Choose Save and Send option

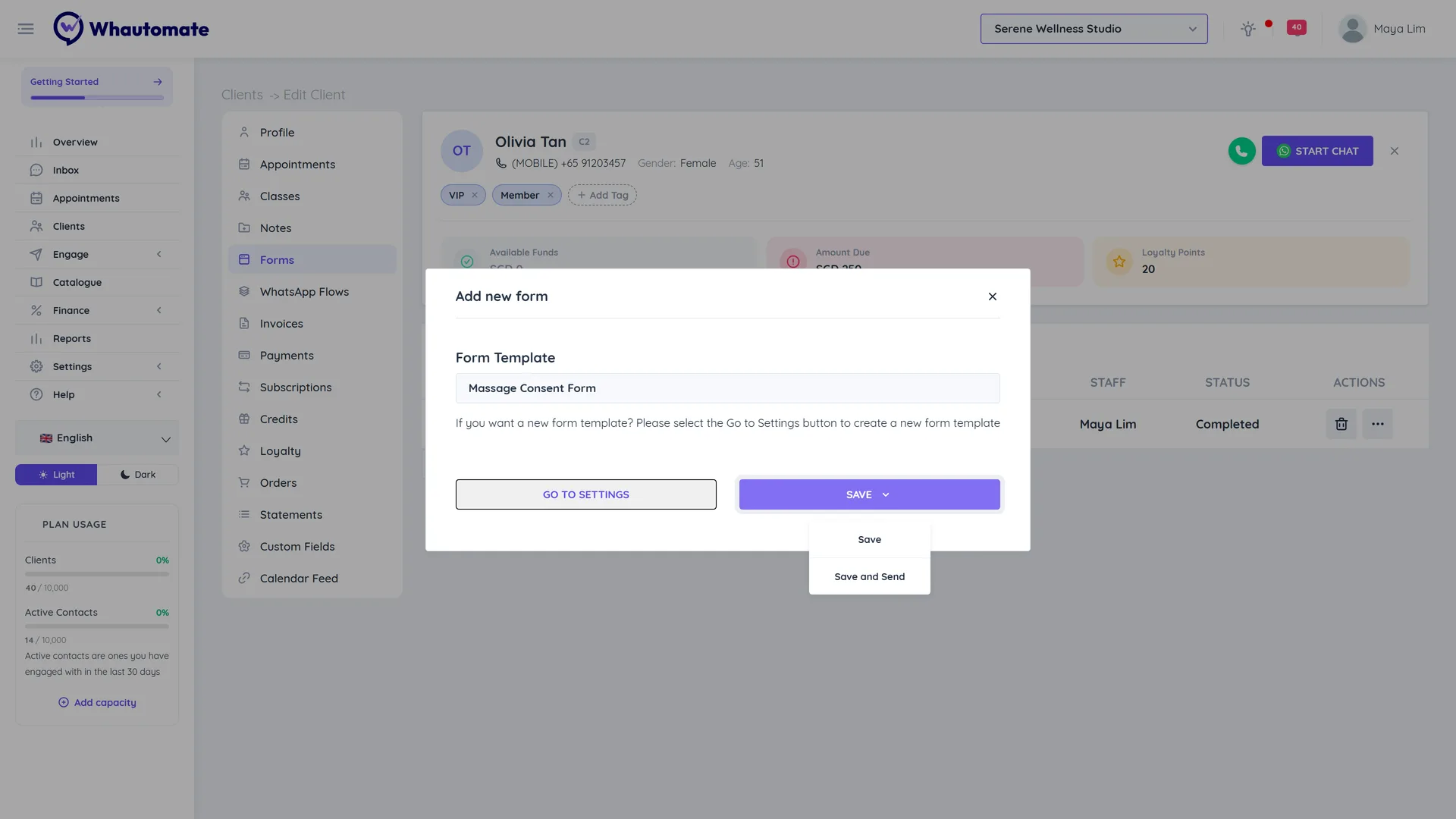pyautogui.click(x=869, y=577)
